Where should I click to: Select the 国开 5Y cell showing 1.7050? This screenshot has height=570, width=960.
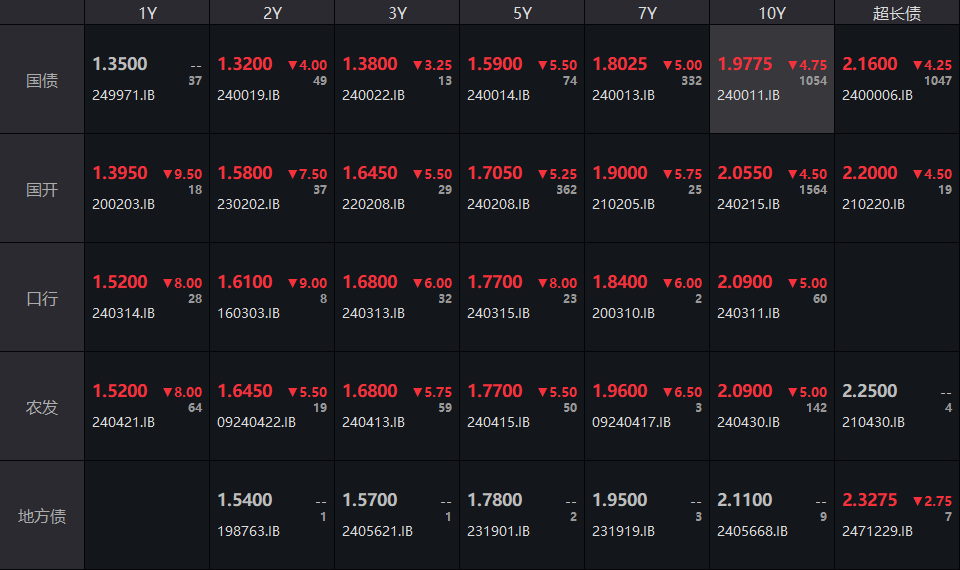(521, 189)
